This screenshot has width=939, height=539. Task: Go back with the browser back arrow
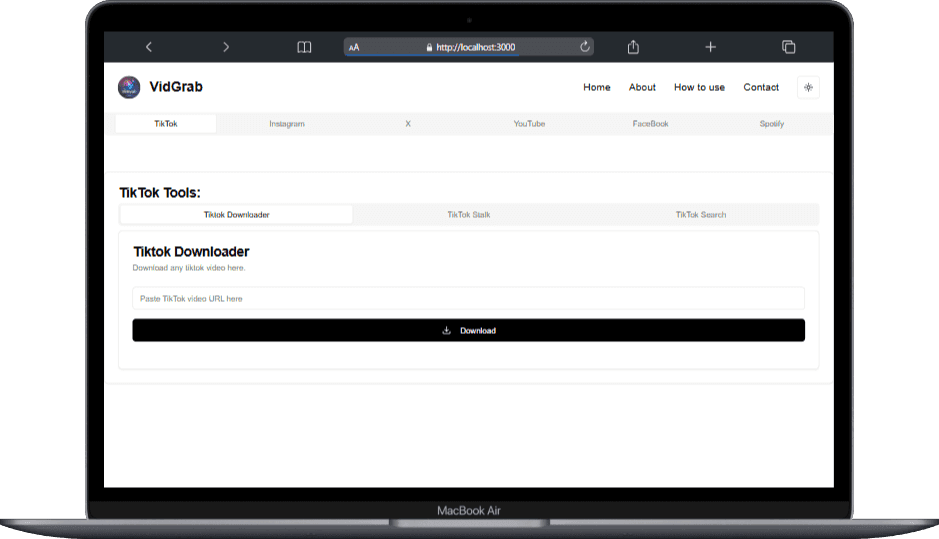149,47
